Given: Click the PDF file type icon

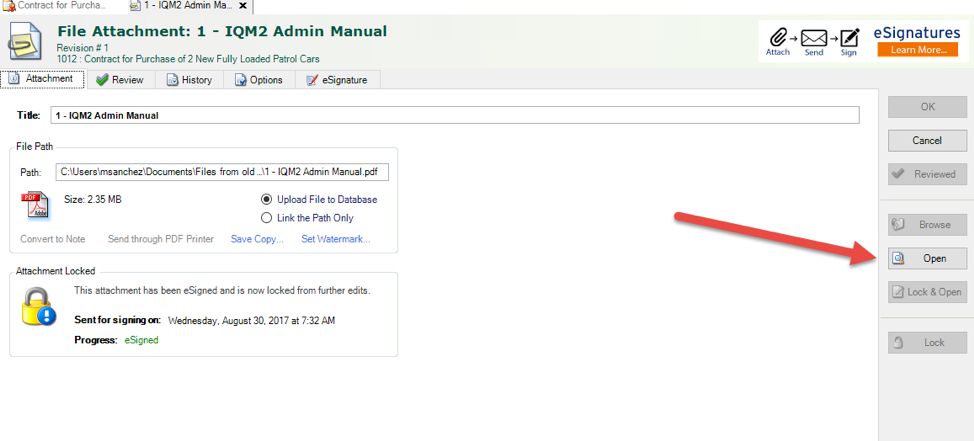Looking at the screenshot, I should [x=34, y=205].
